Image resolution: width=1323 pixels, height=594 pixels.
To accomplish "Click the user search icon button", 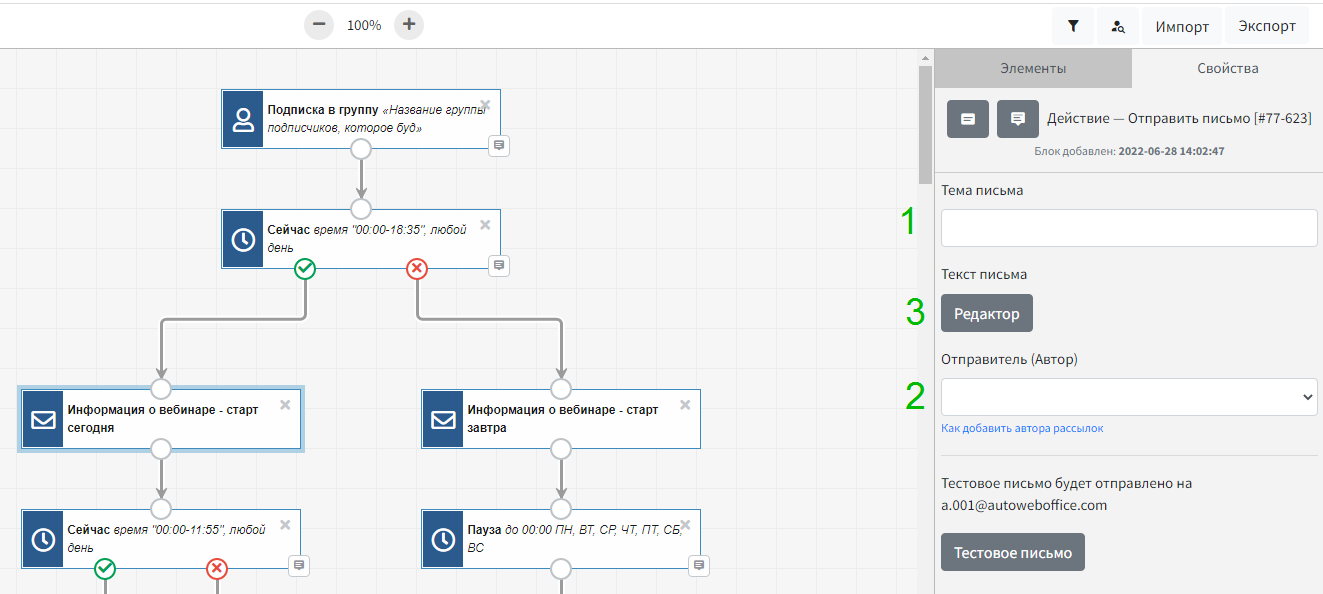I will point(1118,27).
